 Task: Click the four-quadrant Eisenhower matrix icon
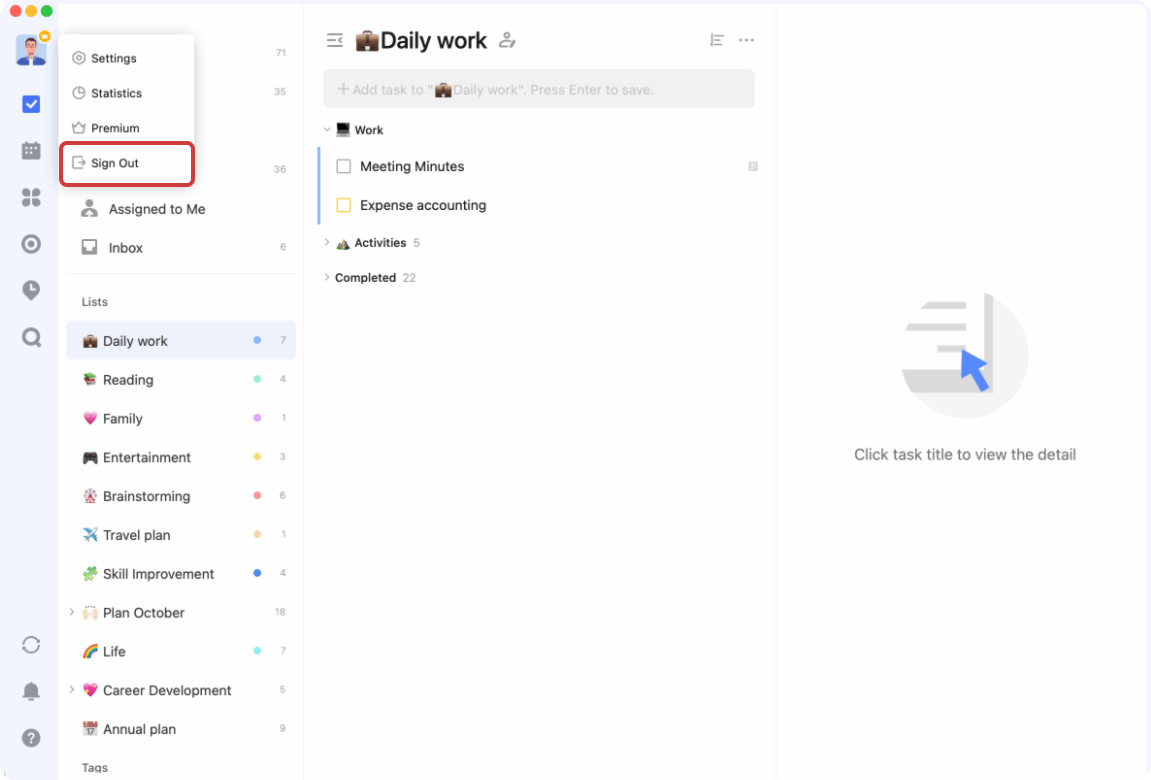click(x=31, y=198)
